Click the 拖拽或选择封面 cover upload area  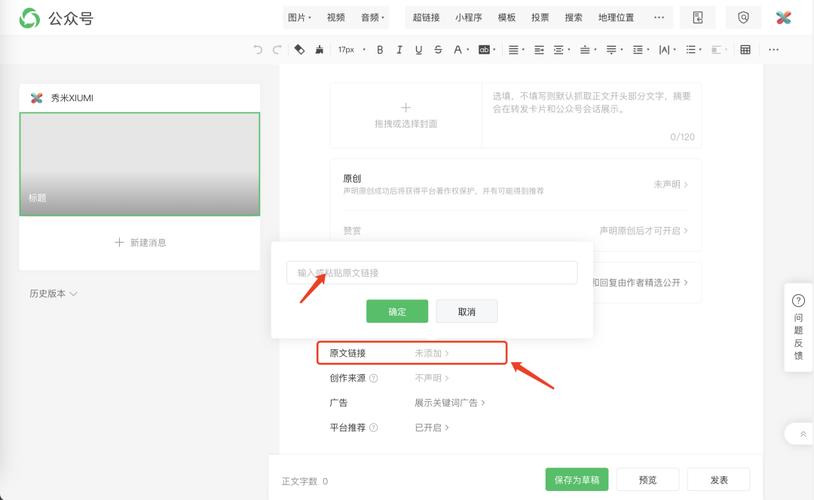coord(406,115)
